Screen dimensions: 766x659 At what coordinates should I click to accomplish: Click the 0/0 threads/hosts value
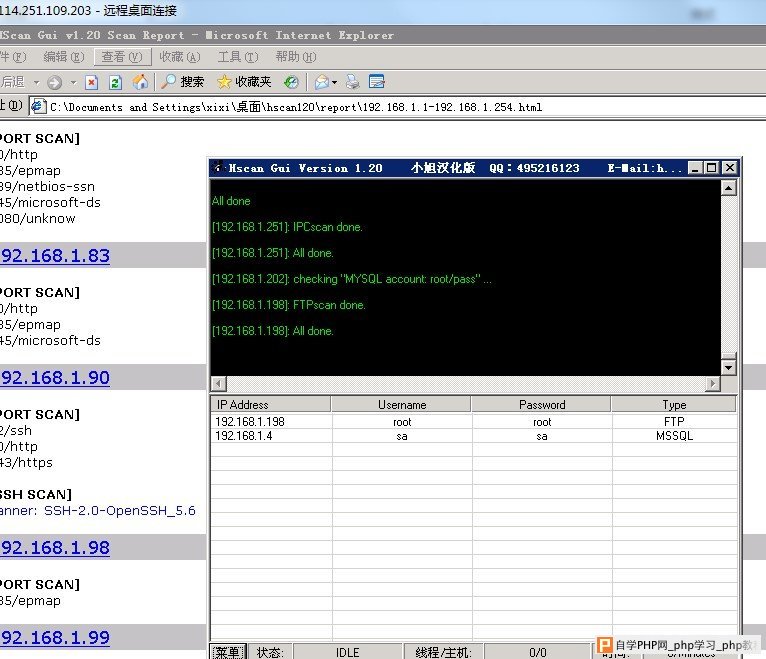tap(537, 652)
